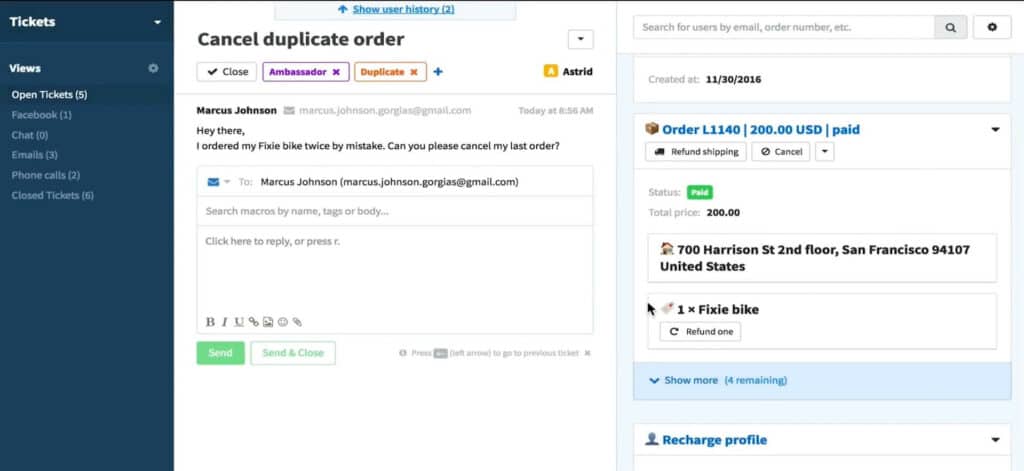1024x471 pixels.
Task: Show user history link
Action: (x=396, y=9)
